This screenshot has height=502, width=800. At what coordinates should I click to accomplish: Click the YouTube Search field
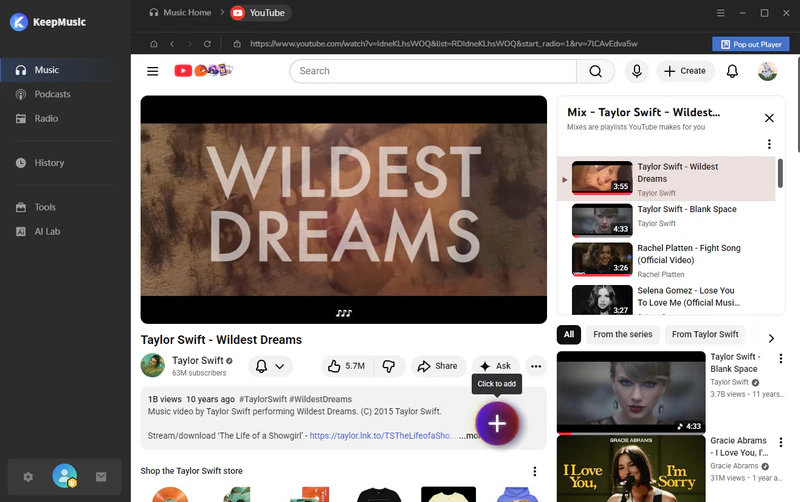click(433, 71)
